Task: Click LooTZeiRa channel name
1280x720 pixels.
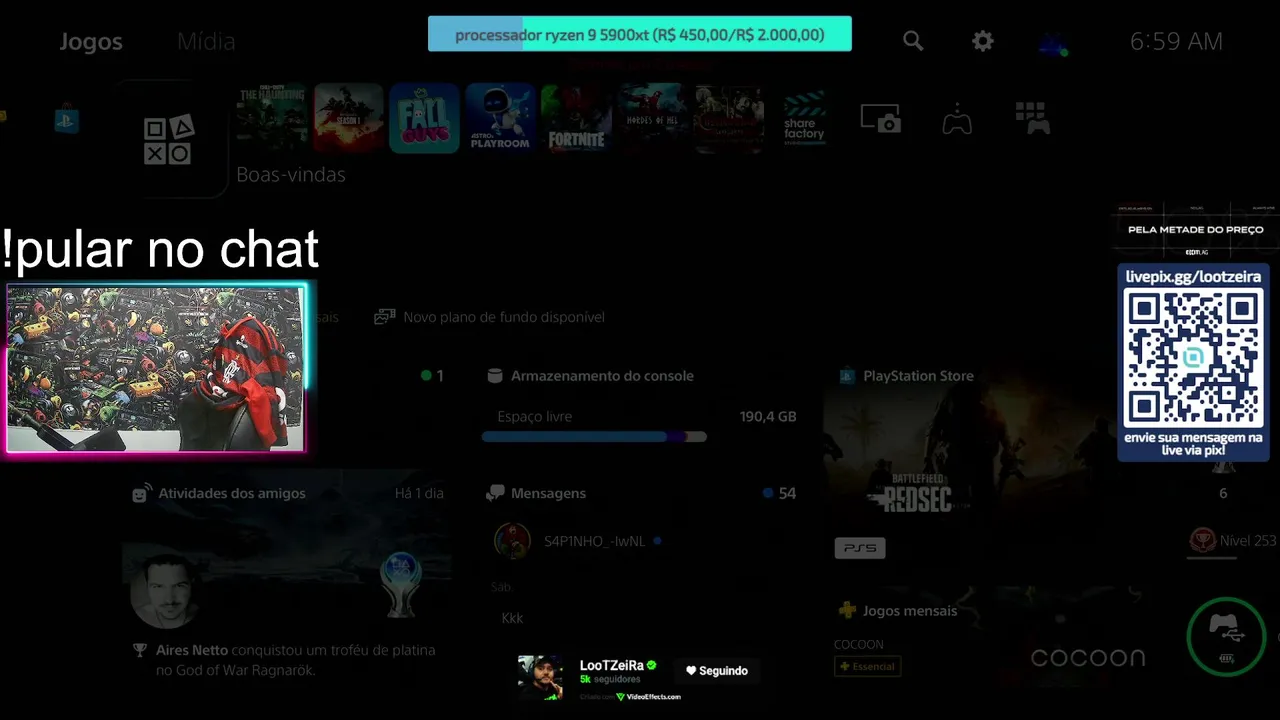Action: [x=612, y=665]
